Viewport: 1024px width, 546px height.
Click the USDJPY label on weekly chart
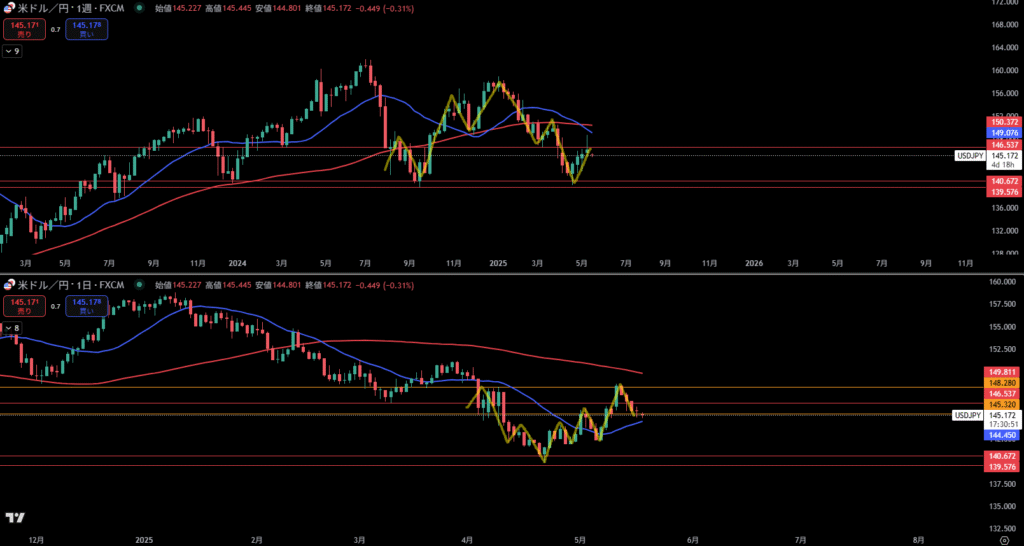coord(968,156)
